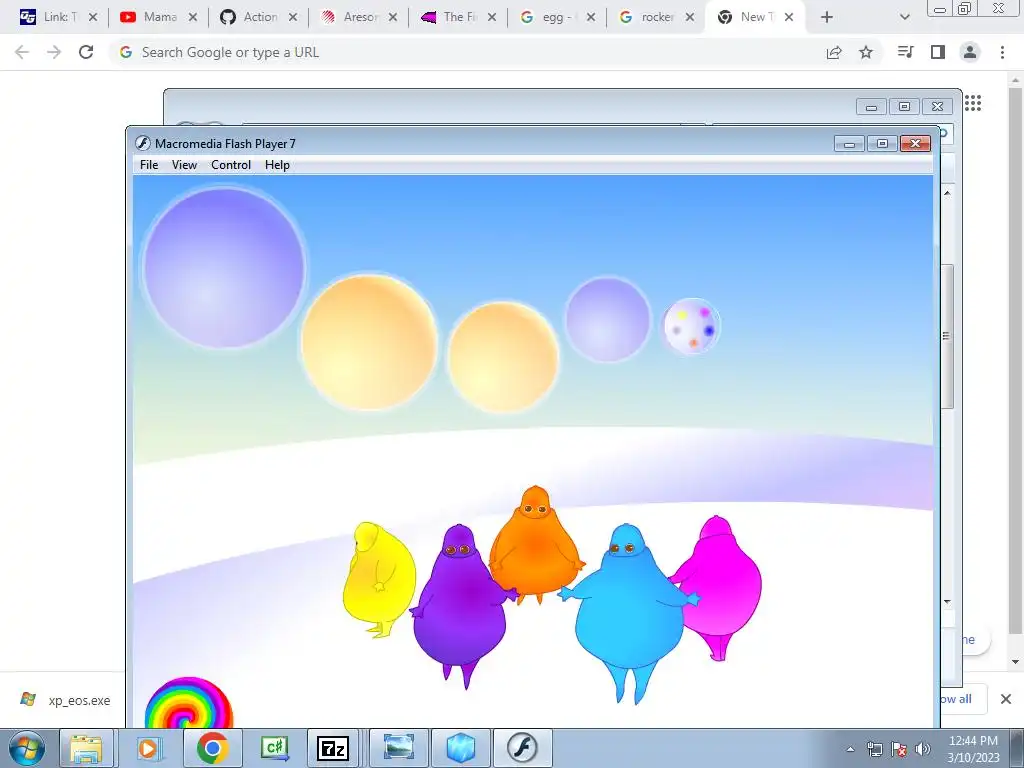Open the blue cube taskbar application
This screenshot has height=768, width=1024.
[460, 748]
